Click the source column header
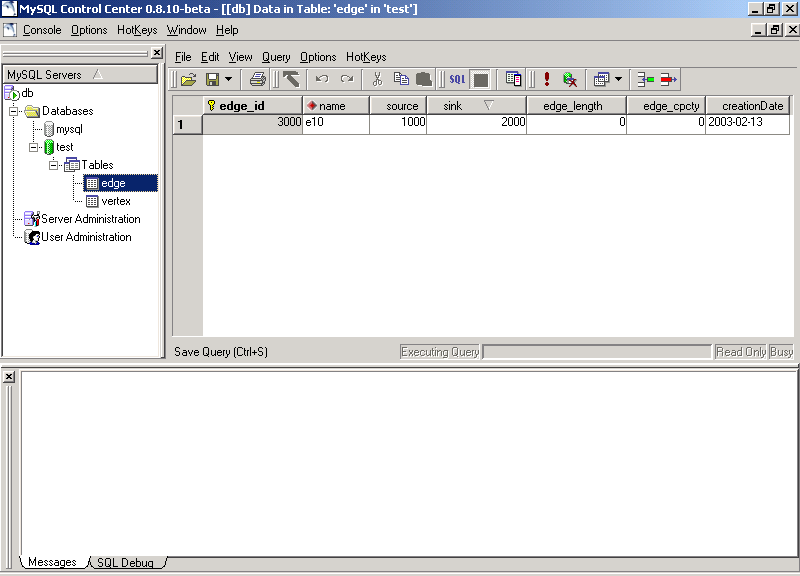 tap(398, 106)
